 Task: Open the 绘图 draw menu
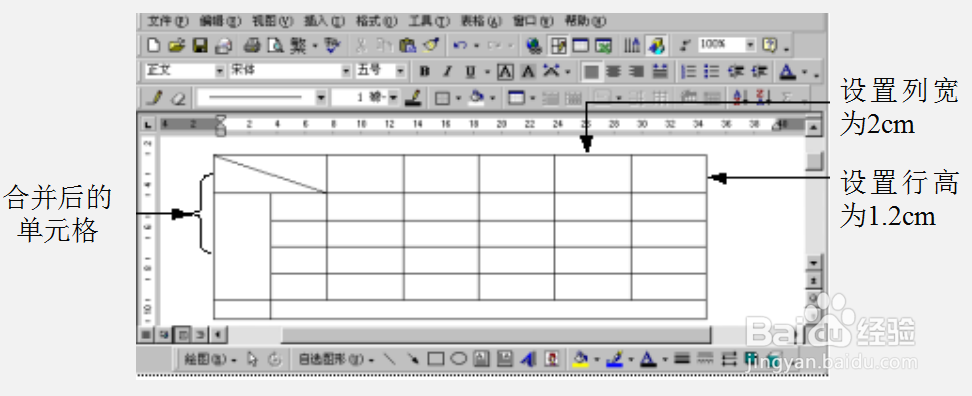[211, 359]
